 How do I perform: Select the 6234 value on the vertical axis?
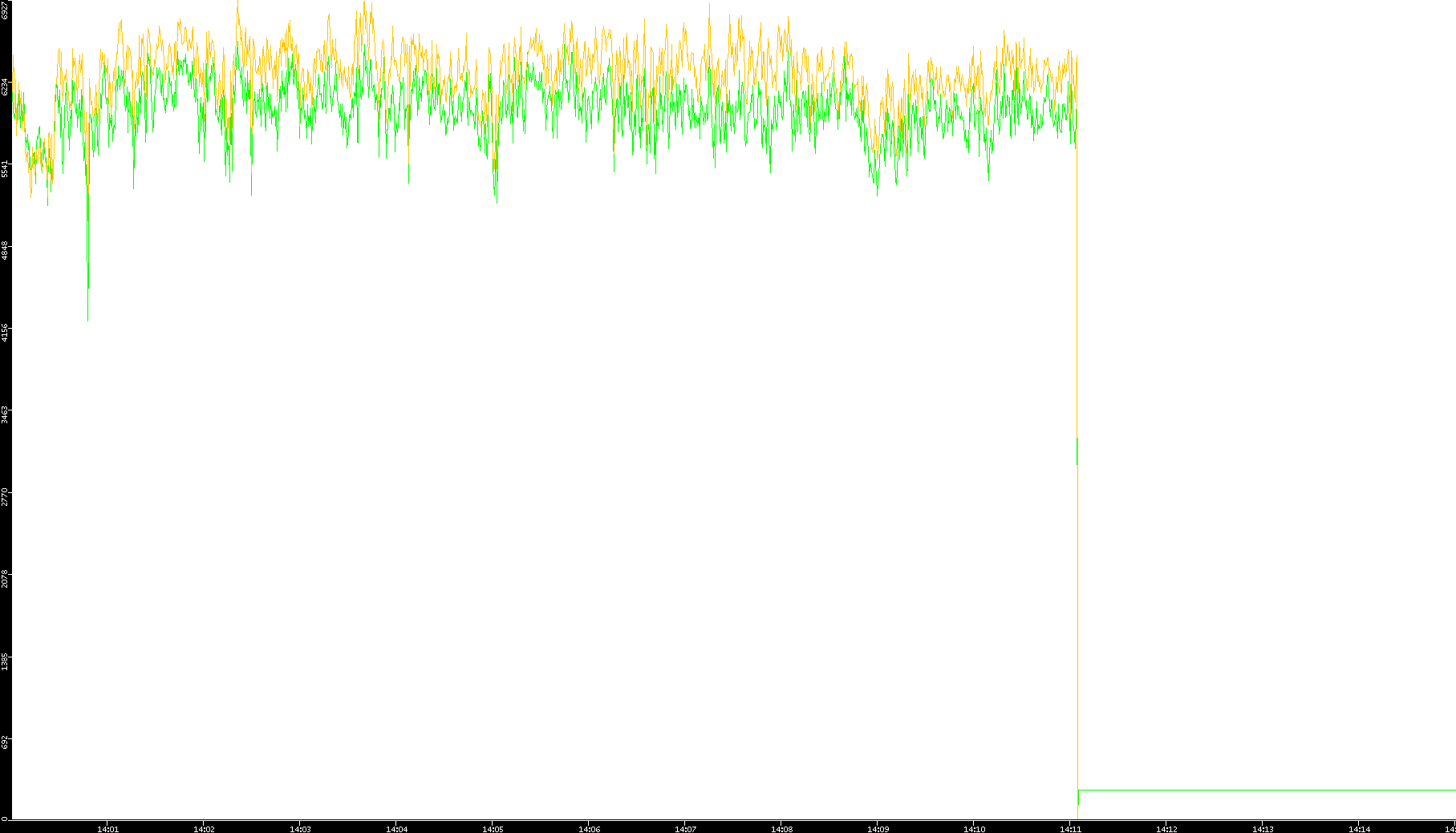pos(5,87)
